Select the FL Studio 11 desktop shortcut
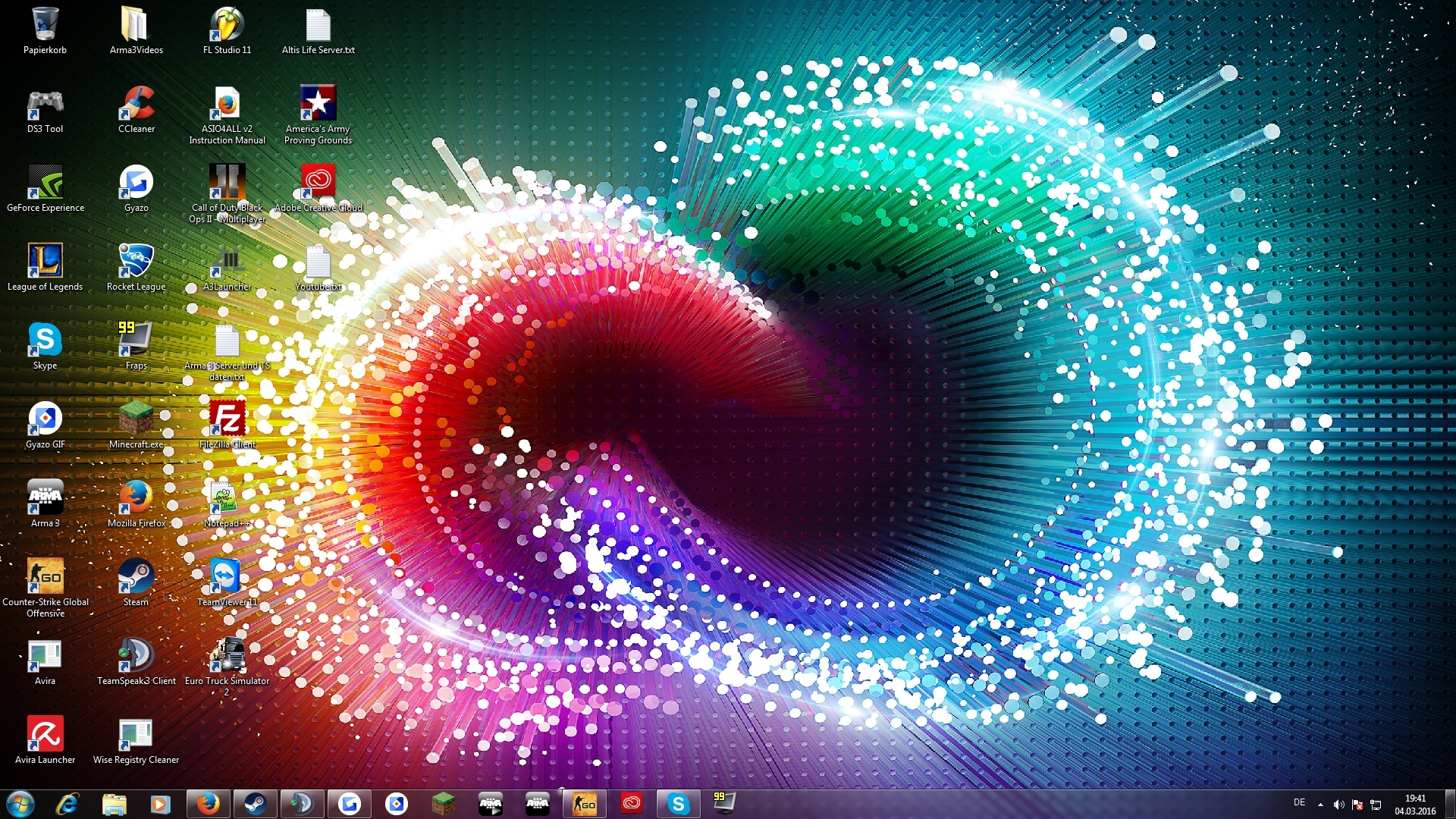The height and width of the screenshot is (819, 1456). click(x=227, y=26)
